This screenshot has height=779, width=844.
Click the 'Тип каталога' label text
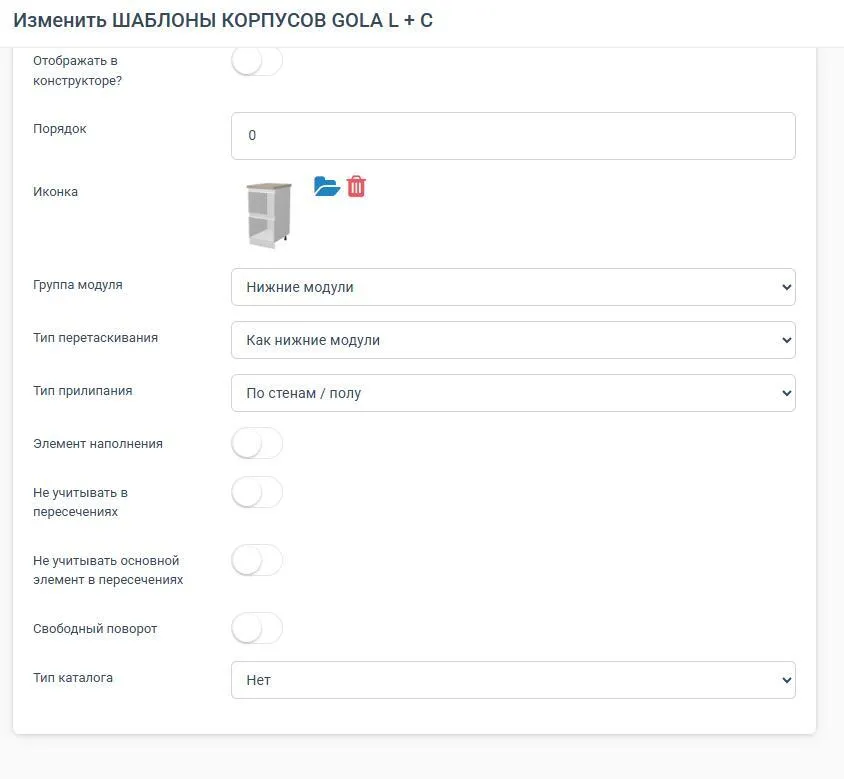coord(73,678)
